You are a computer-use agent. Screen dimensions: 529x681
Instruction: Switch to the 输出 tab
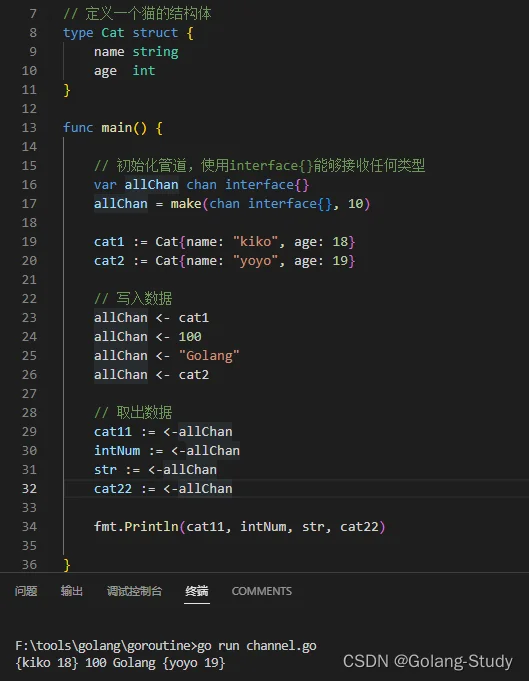coord(72,591)
